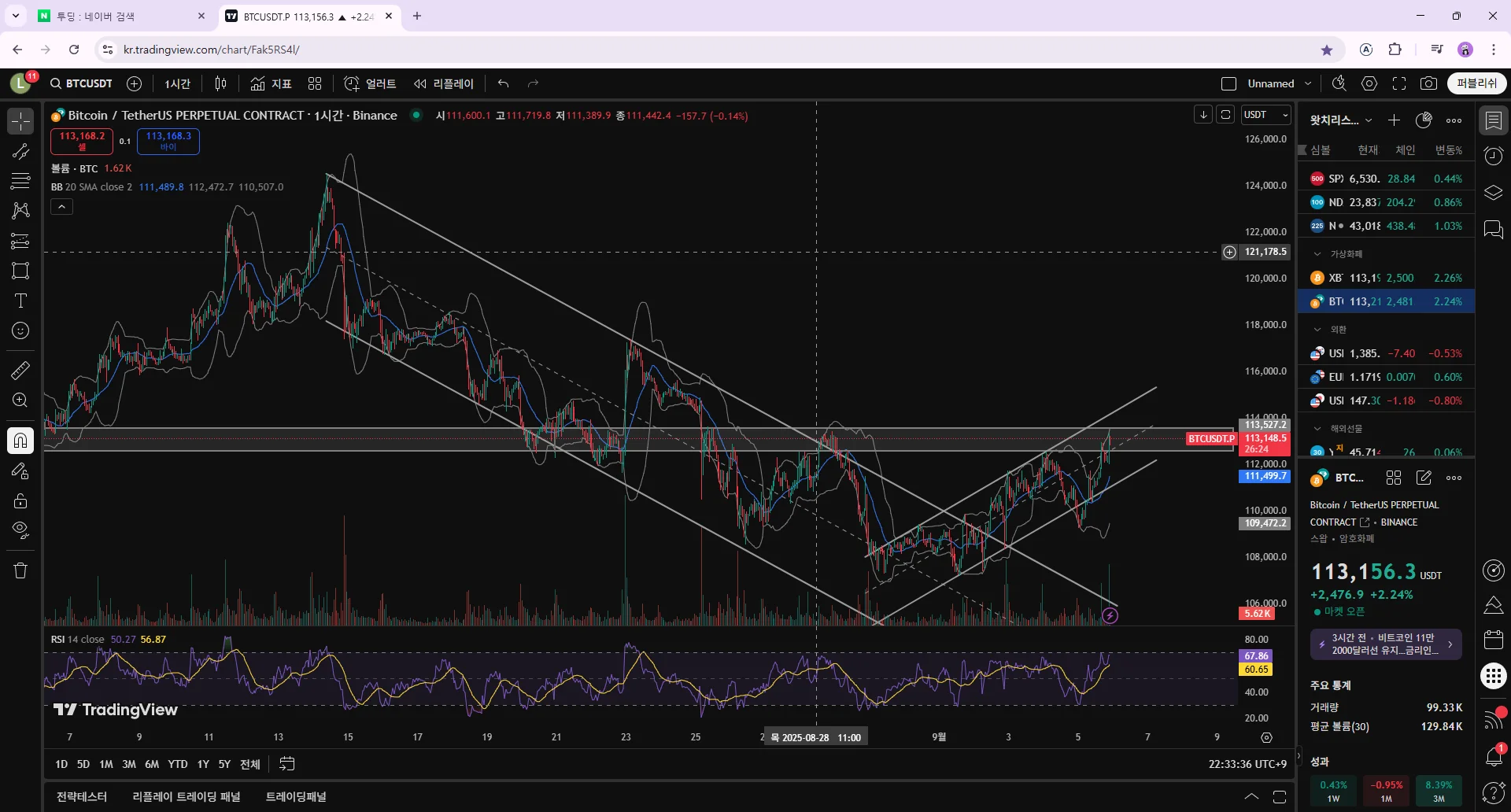Click the 비트코인 news headline banner
Viewport: 1511px width, 812px height.
coord(1386,644)
